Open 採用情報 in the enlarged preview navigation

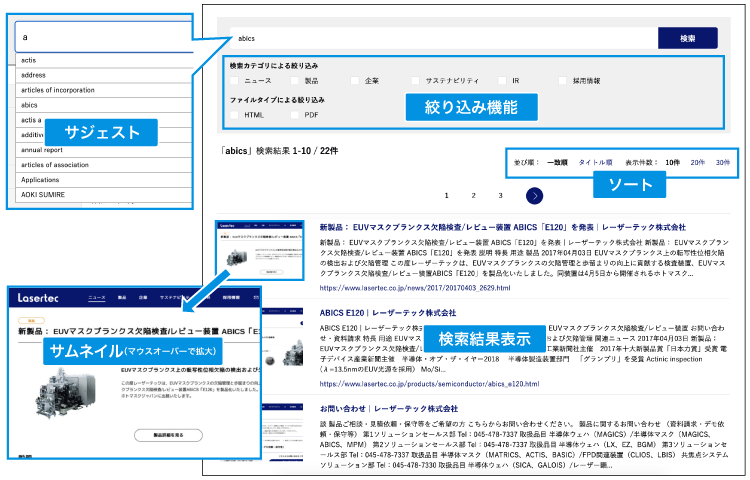[231, 297]
